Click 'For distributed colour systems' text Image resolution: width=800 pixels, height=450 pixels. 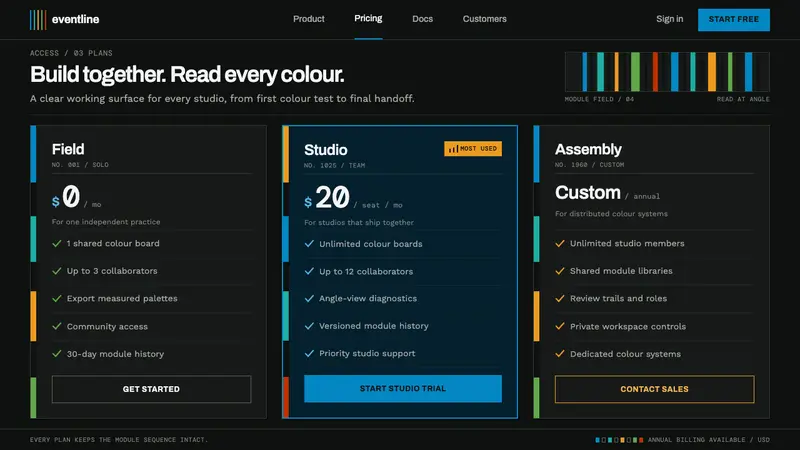click(611, 214)
